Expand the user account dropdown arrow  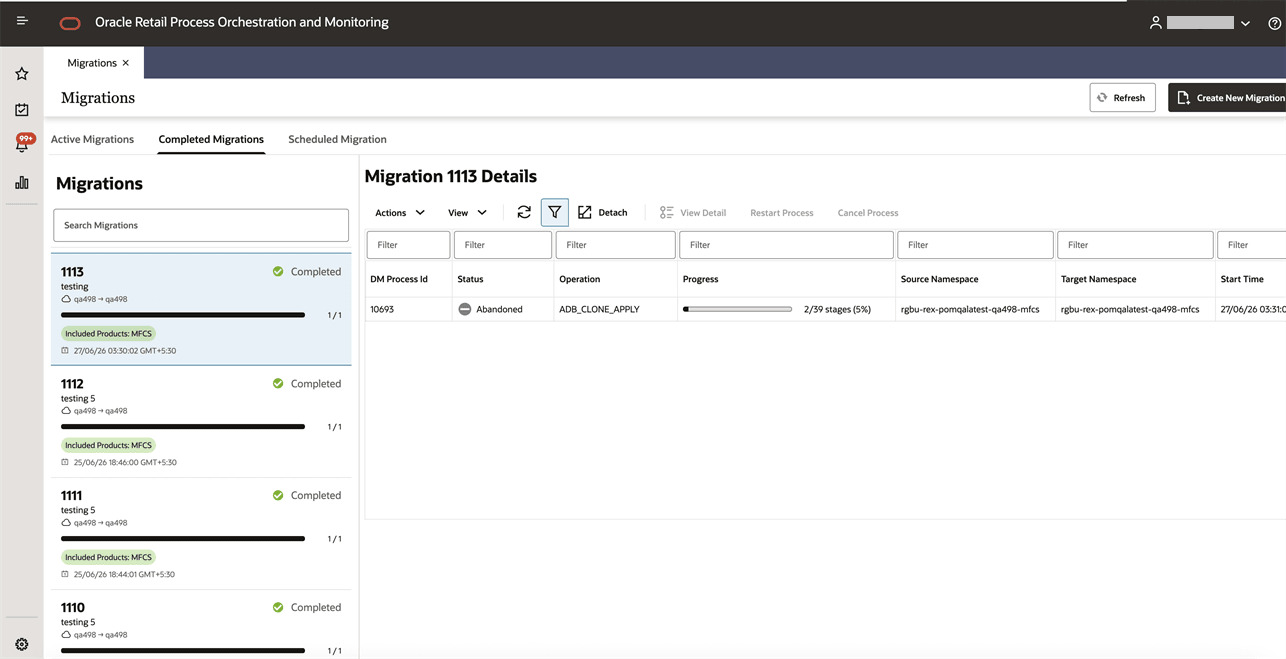coord(1245,23)
